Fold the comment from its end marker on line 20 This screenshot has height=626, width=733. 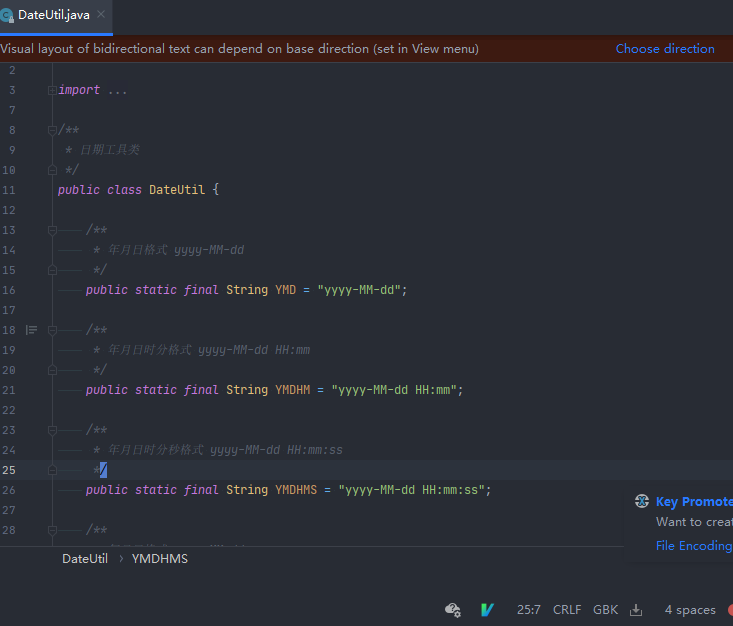tap(52, 370)
